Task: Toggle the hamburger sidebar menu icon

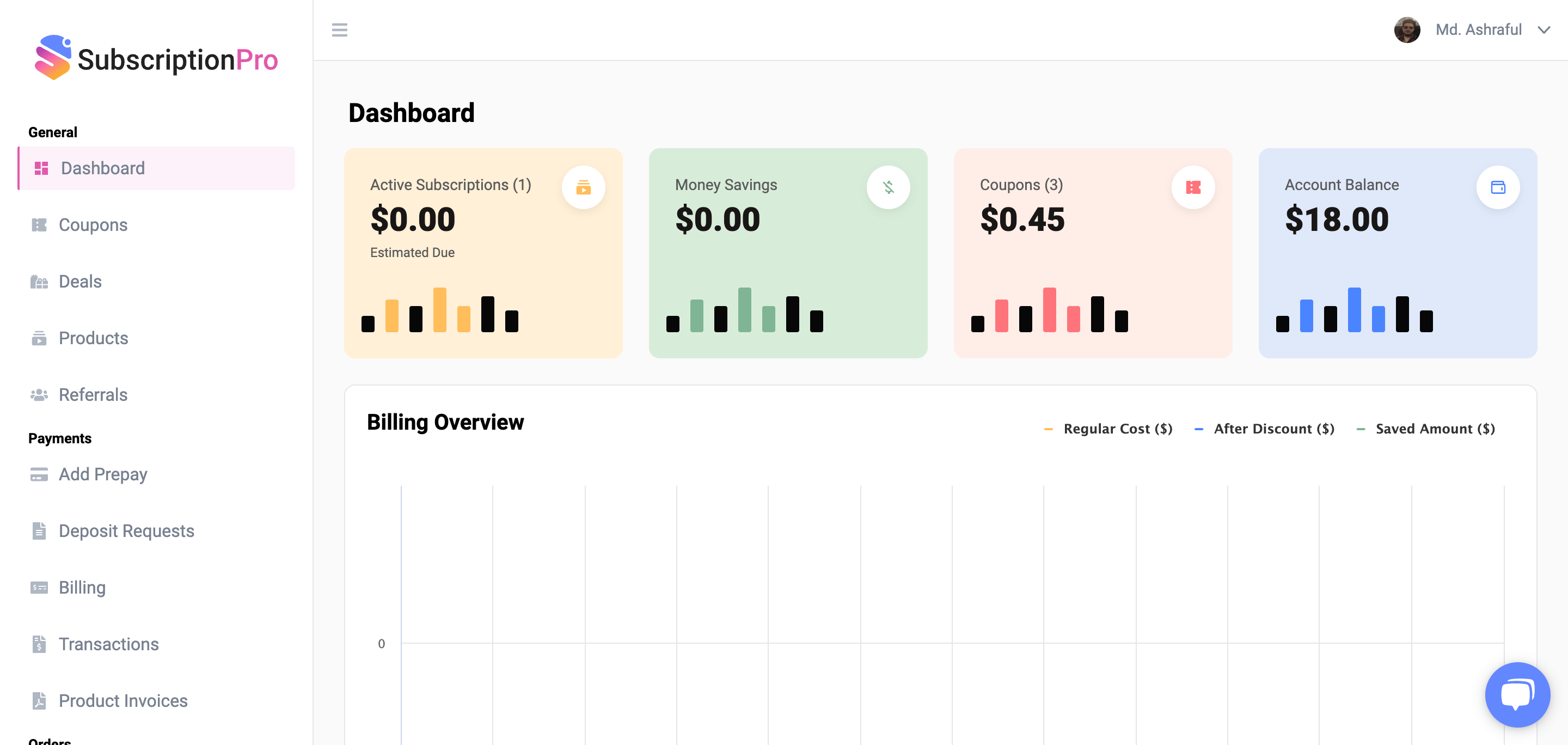Action: point(340,30)
